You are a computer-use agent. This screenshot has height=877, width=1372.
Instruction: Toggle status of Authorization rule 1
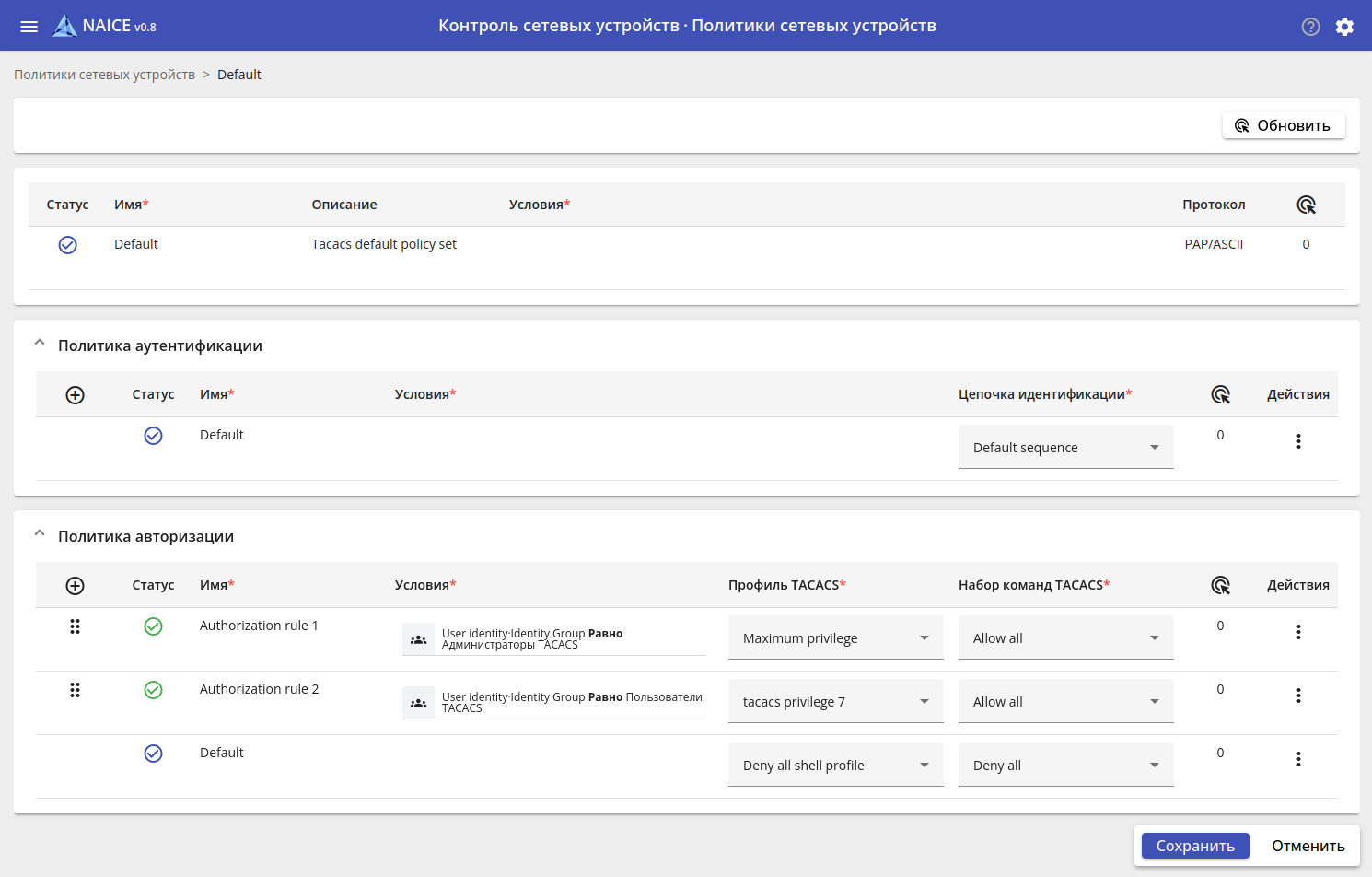[x=154, y=626]
